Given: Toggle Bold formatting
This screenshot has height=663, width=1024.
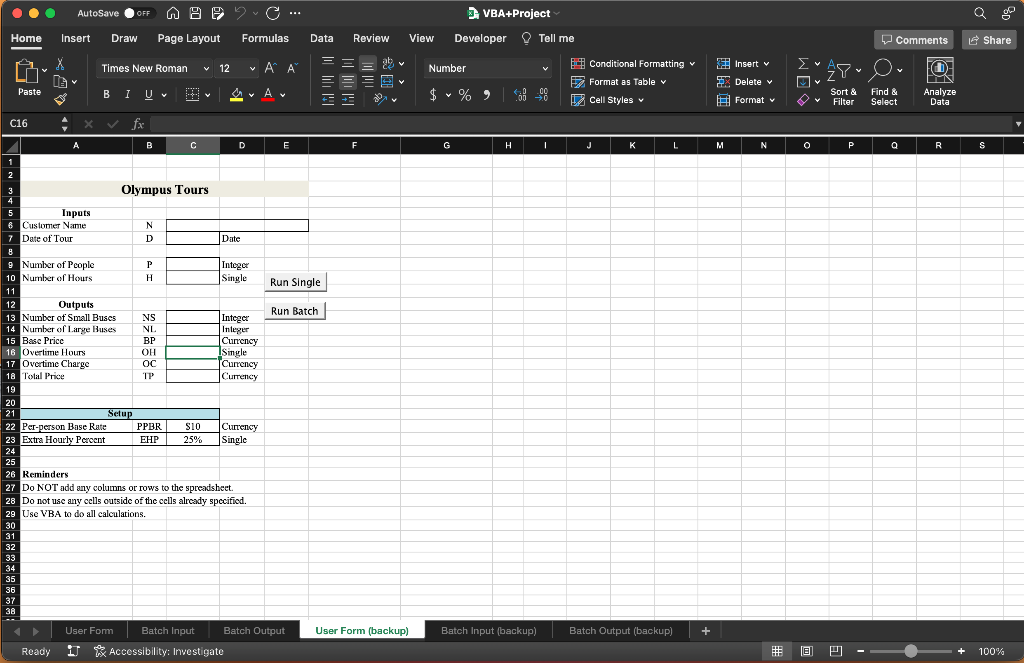Looking at the screenshot, I should point(105,95).
